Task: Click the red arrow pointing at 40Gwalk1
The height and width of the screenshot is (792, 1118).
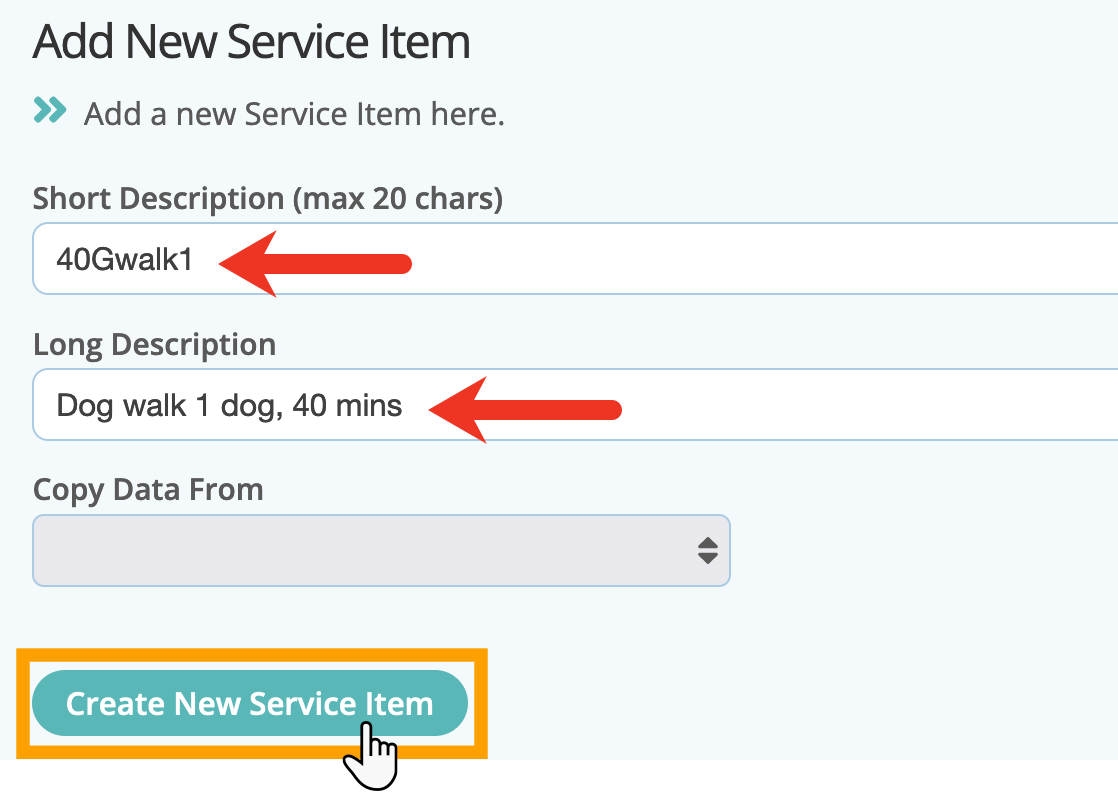Action: coord(315,264)
